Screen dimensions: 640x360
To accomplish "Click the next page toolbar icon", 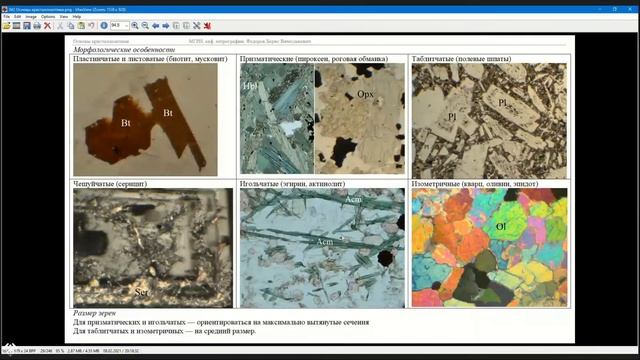I will point(186,26).
